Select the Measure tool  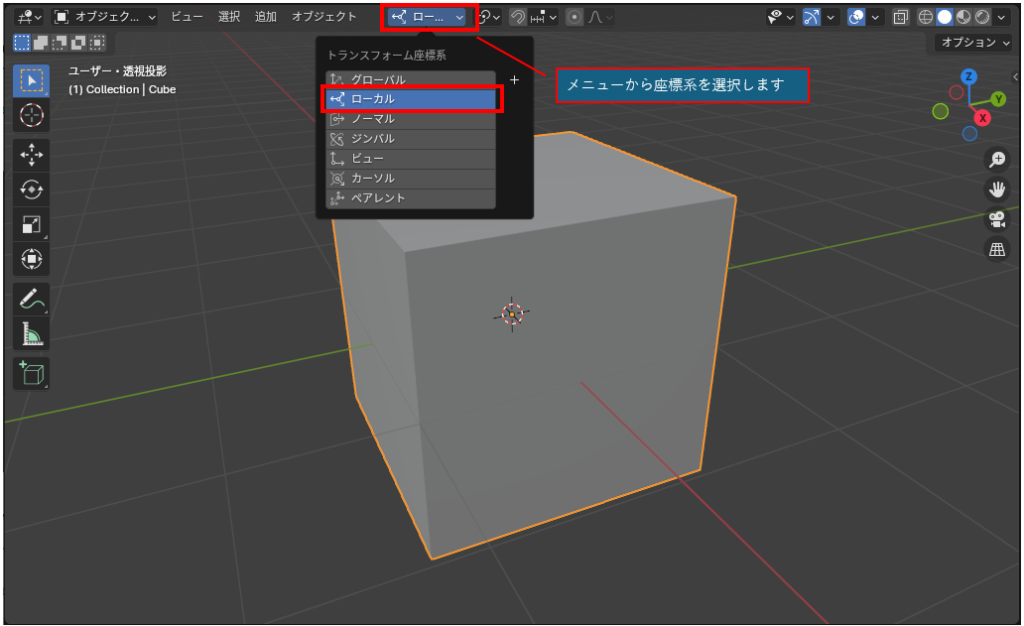(x=31, y=334)
